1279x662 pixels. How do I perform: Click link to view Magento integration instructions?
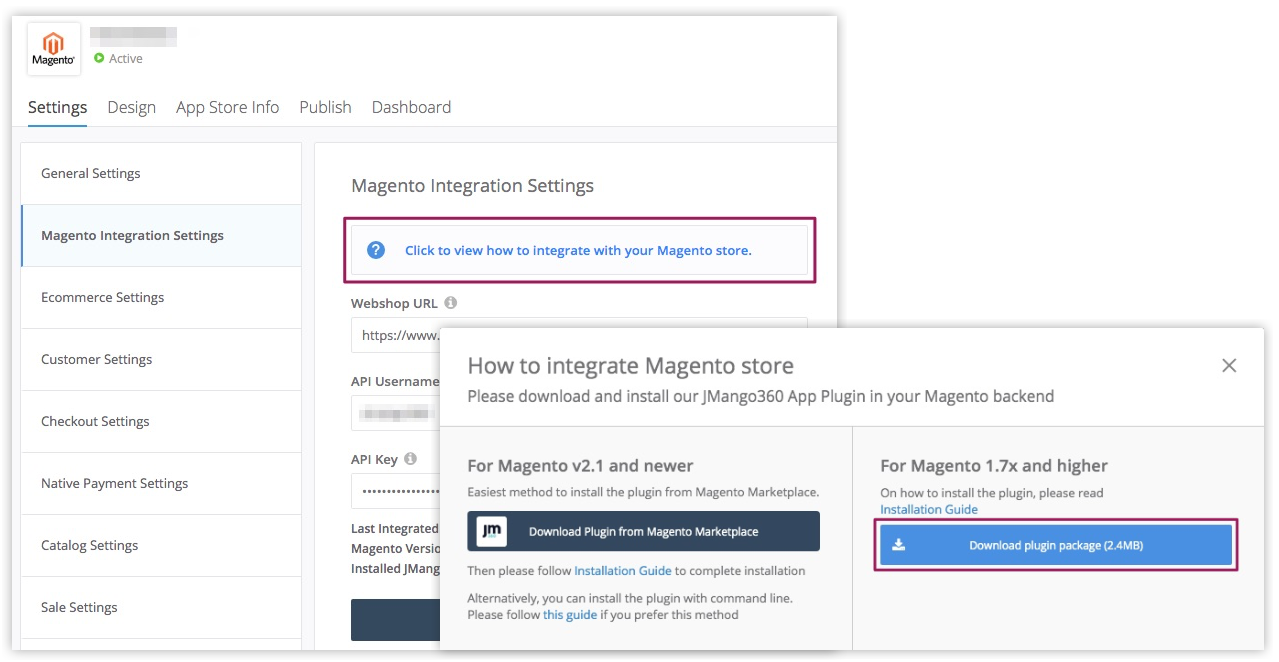click(x=578, y=250)
